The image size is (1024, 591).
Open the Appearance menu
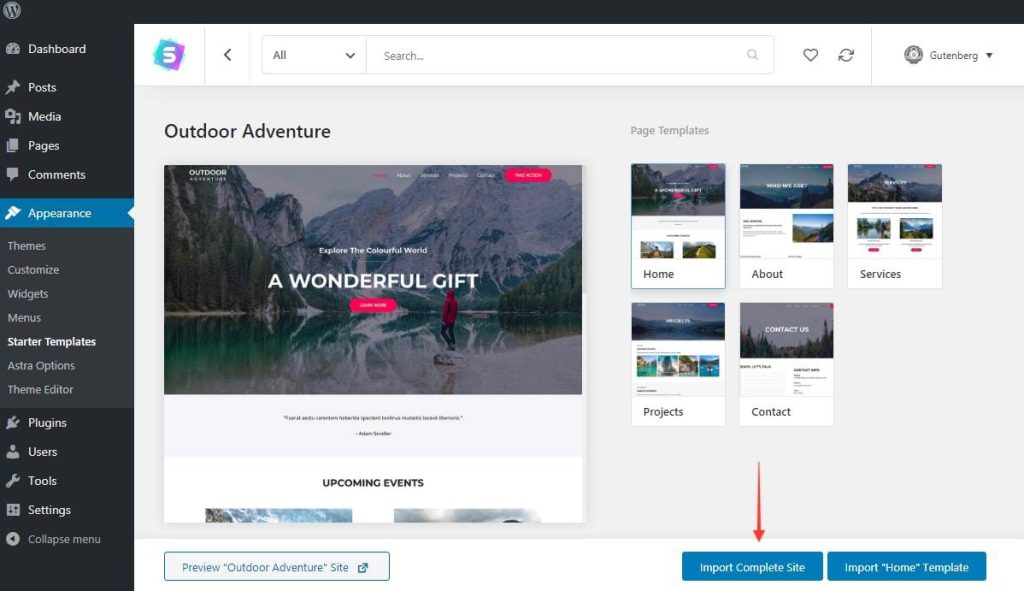pos(60,212)
